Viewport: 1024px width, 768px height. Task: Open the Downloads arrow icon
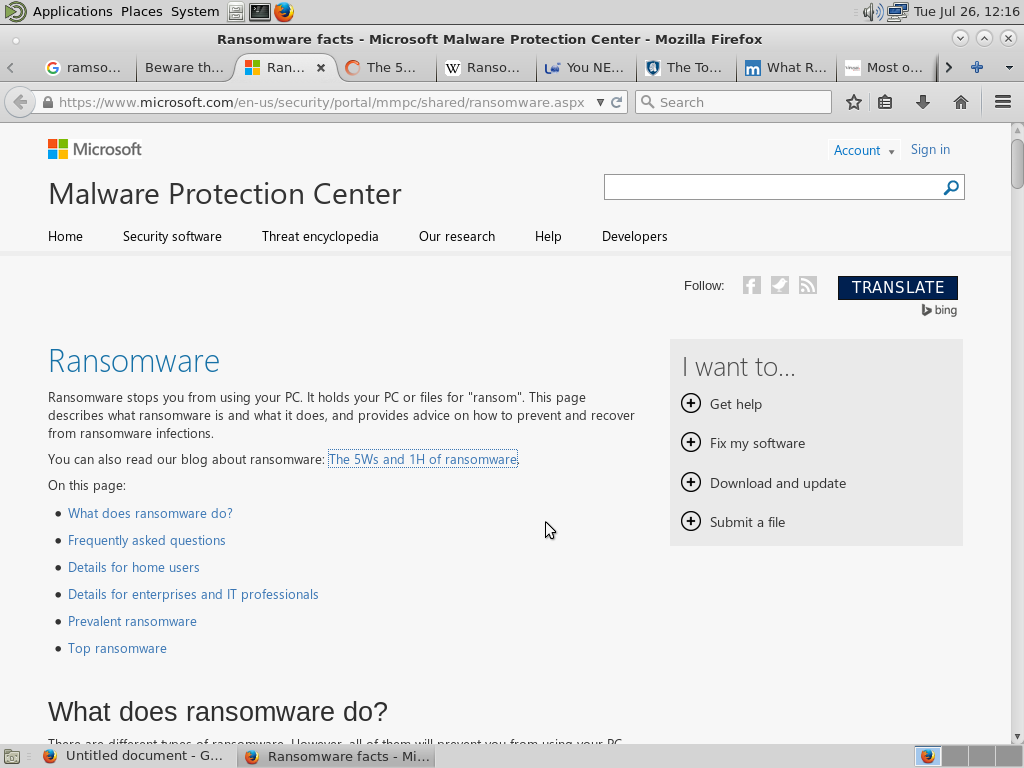[923, 102]
